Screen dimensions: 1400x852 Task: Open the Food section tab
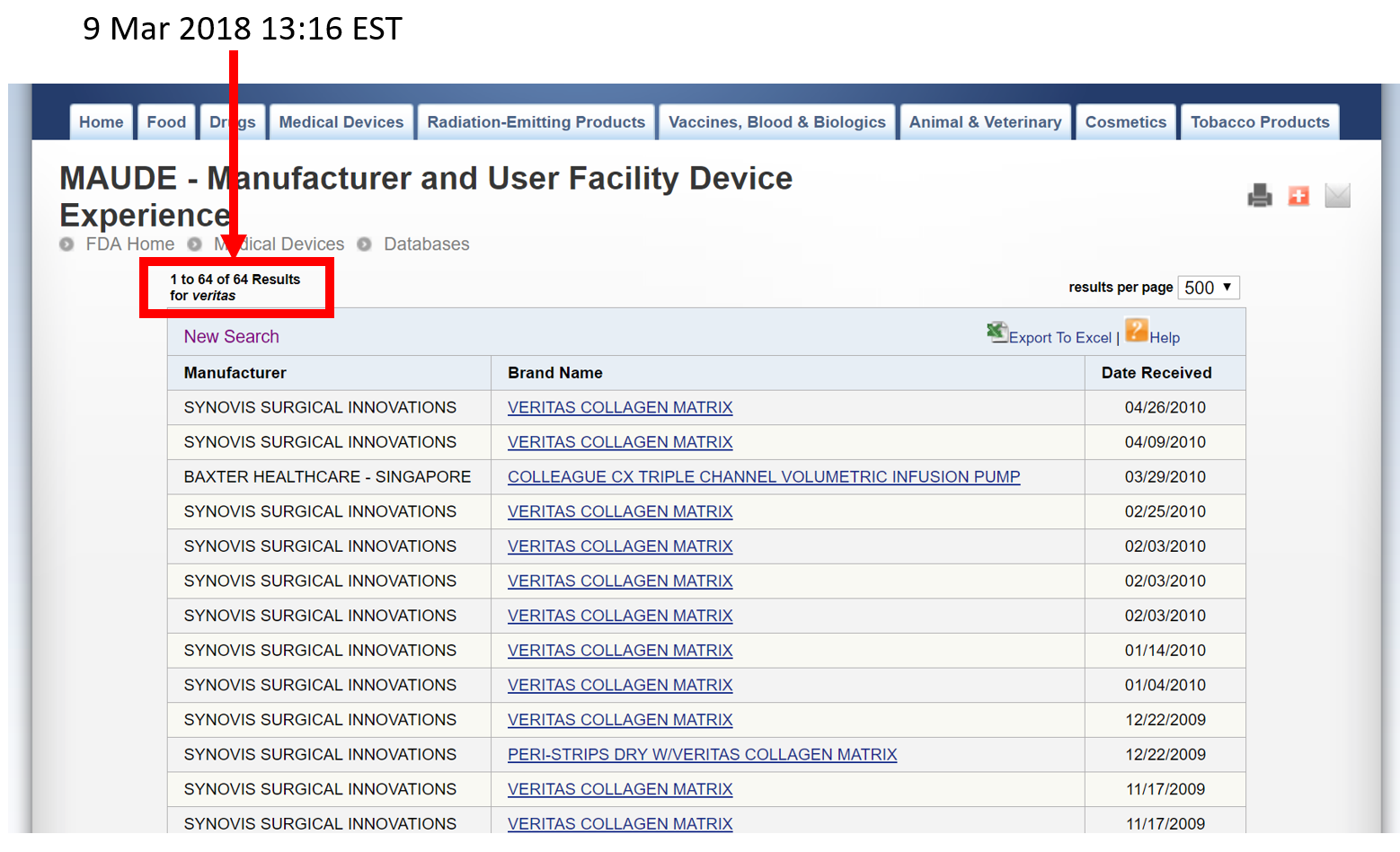tap(165, 121)
